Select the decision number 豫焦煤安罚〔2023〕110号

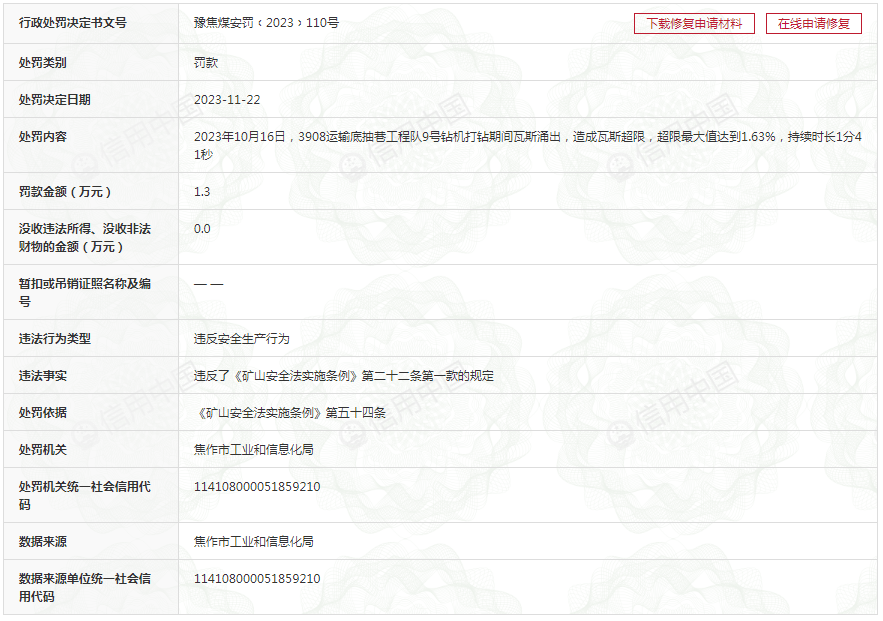point(266,22)
